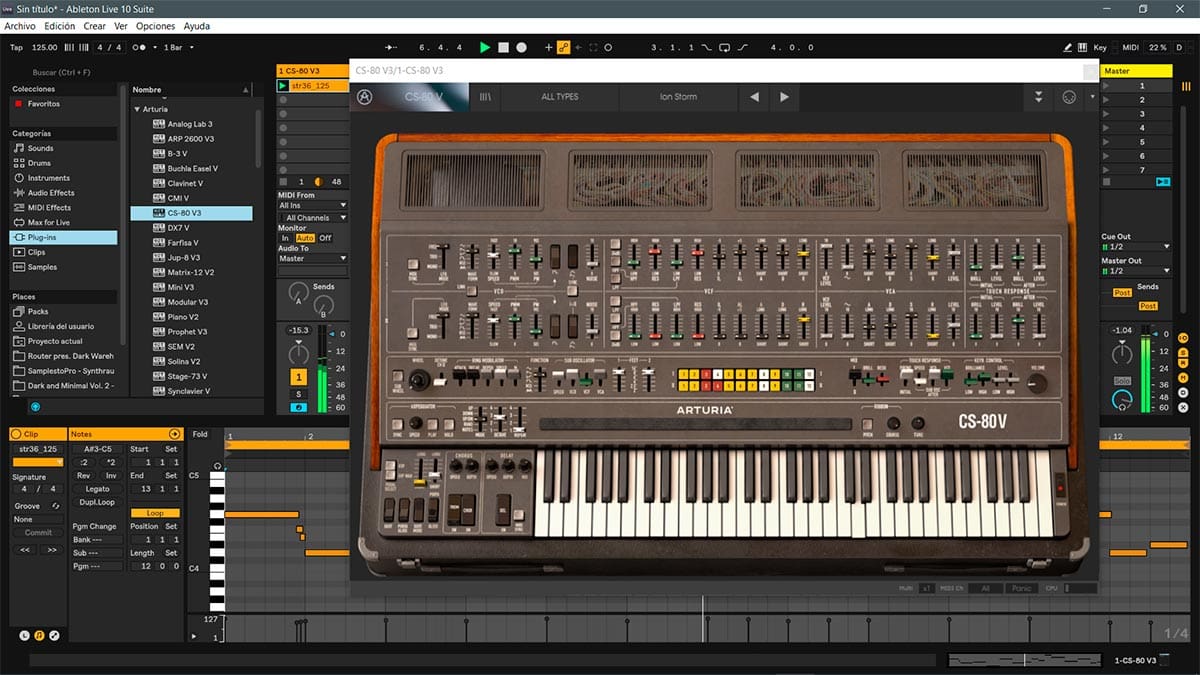
Task: Solo track 1 with S button
Action: pos(298,394)
